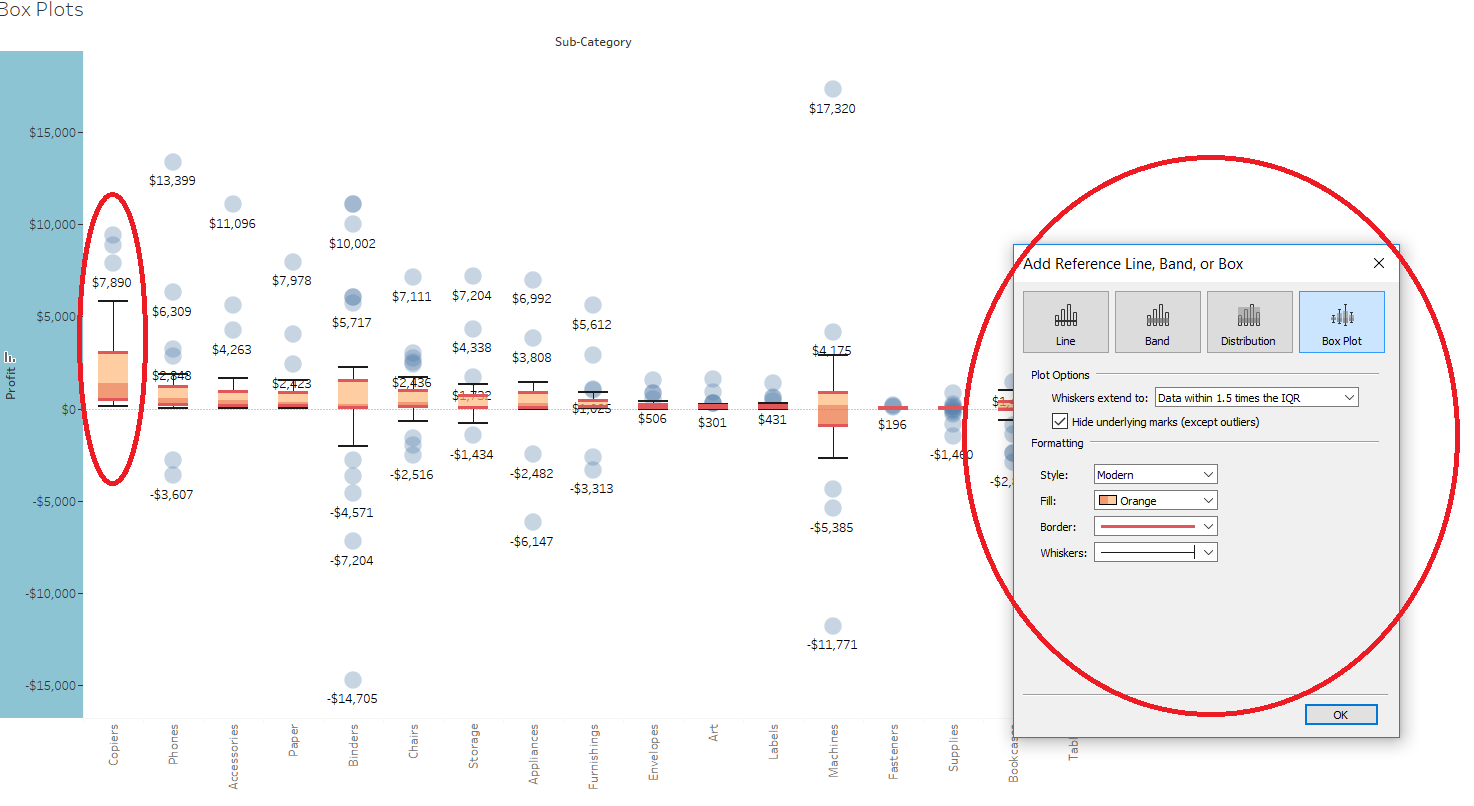Close the Add Reference Line dialog

1378,263
